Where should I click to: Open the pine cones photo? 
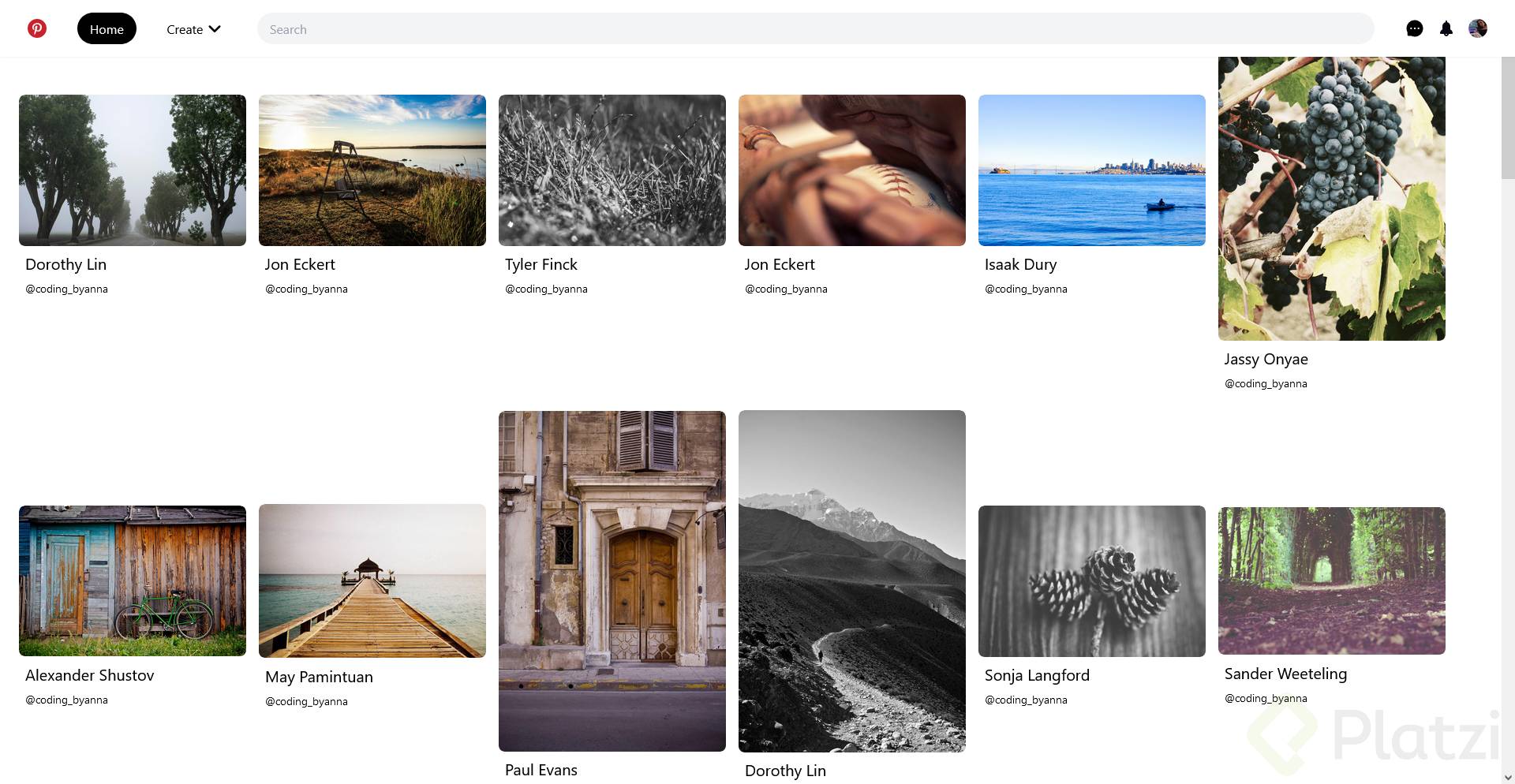click(x=1092, y=581)
